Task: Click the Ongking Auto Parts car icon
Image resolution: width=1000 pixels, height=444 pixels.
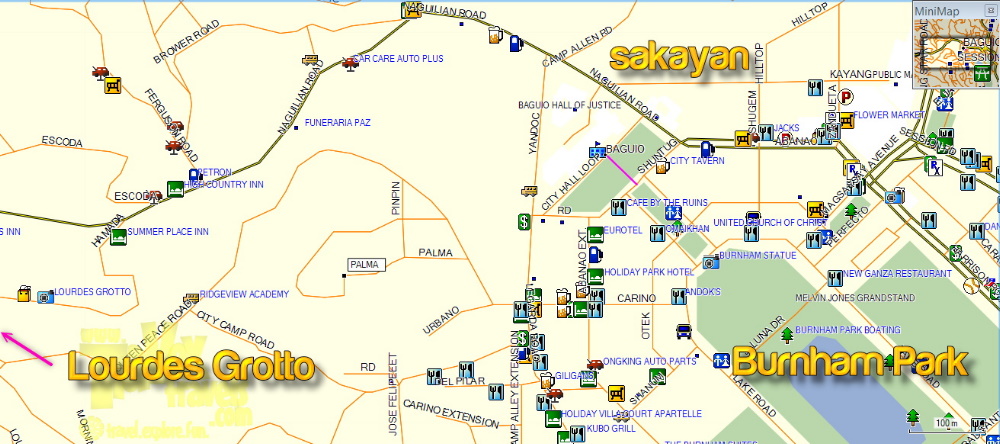Action: [595, 364]
